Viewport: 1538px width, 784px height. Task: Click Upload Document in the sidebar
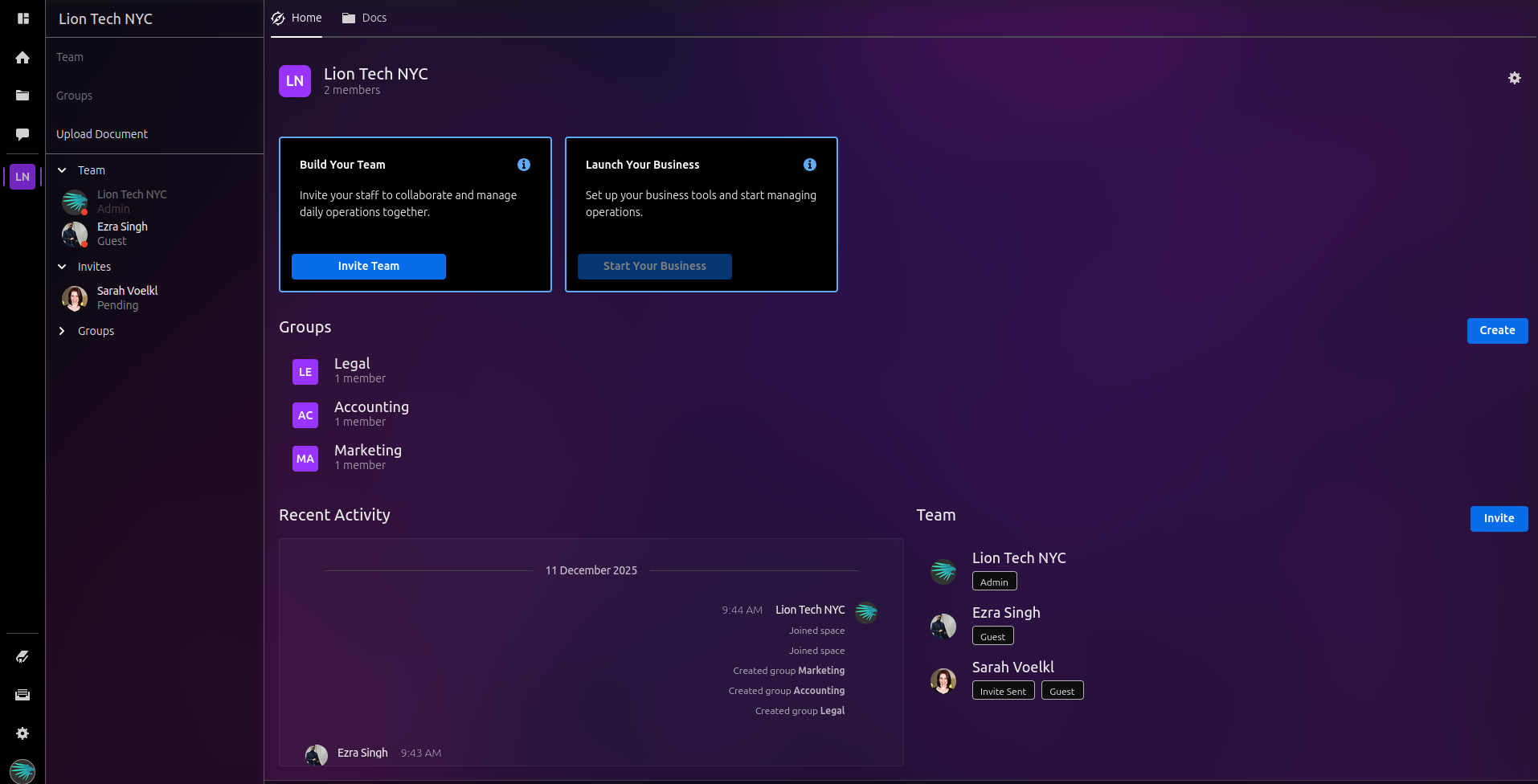[102, 134]
